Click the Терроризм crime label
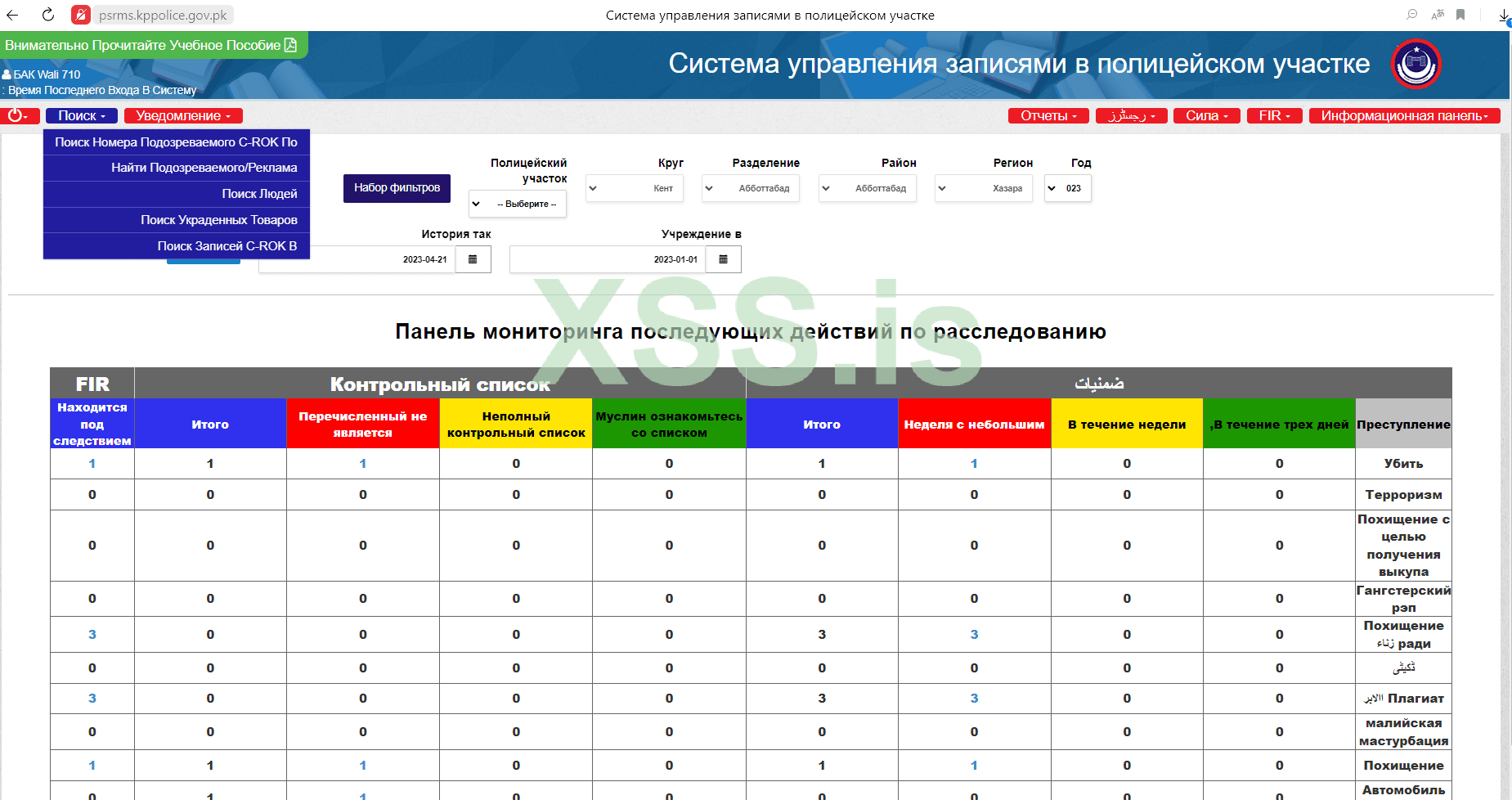The width and height of the screenshot is (1512, 800). pos(1403,495)
